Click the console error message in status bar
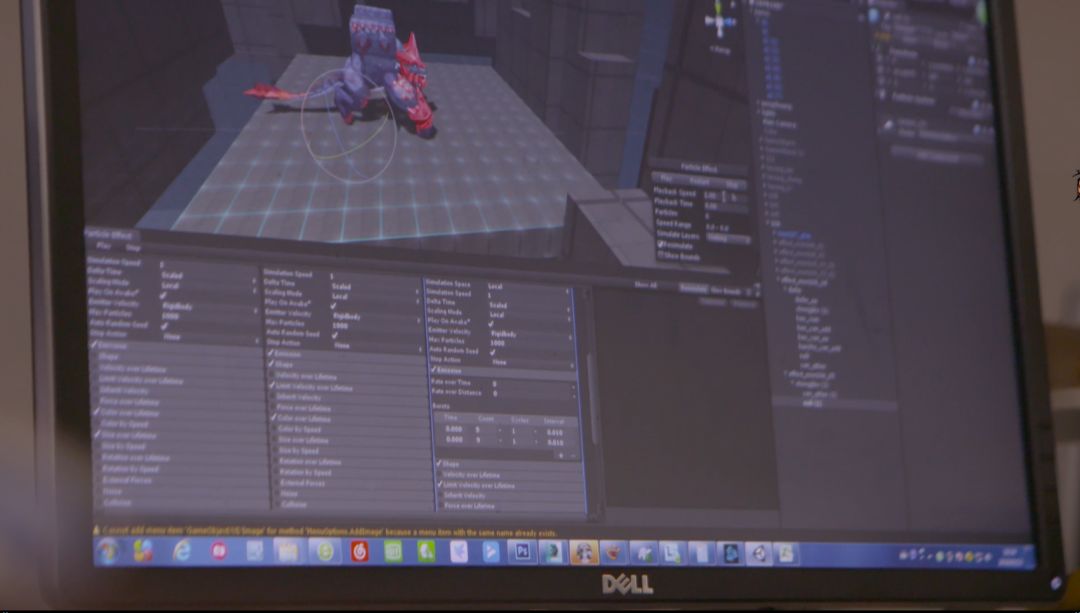The width and height of the screenshot is (1080, 613). 329,532
